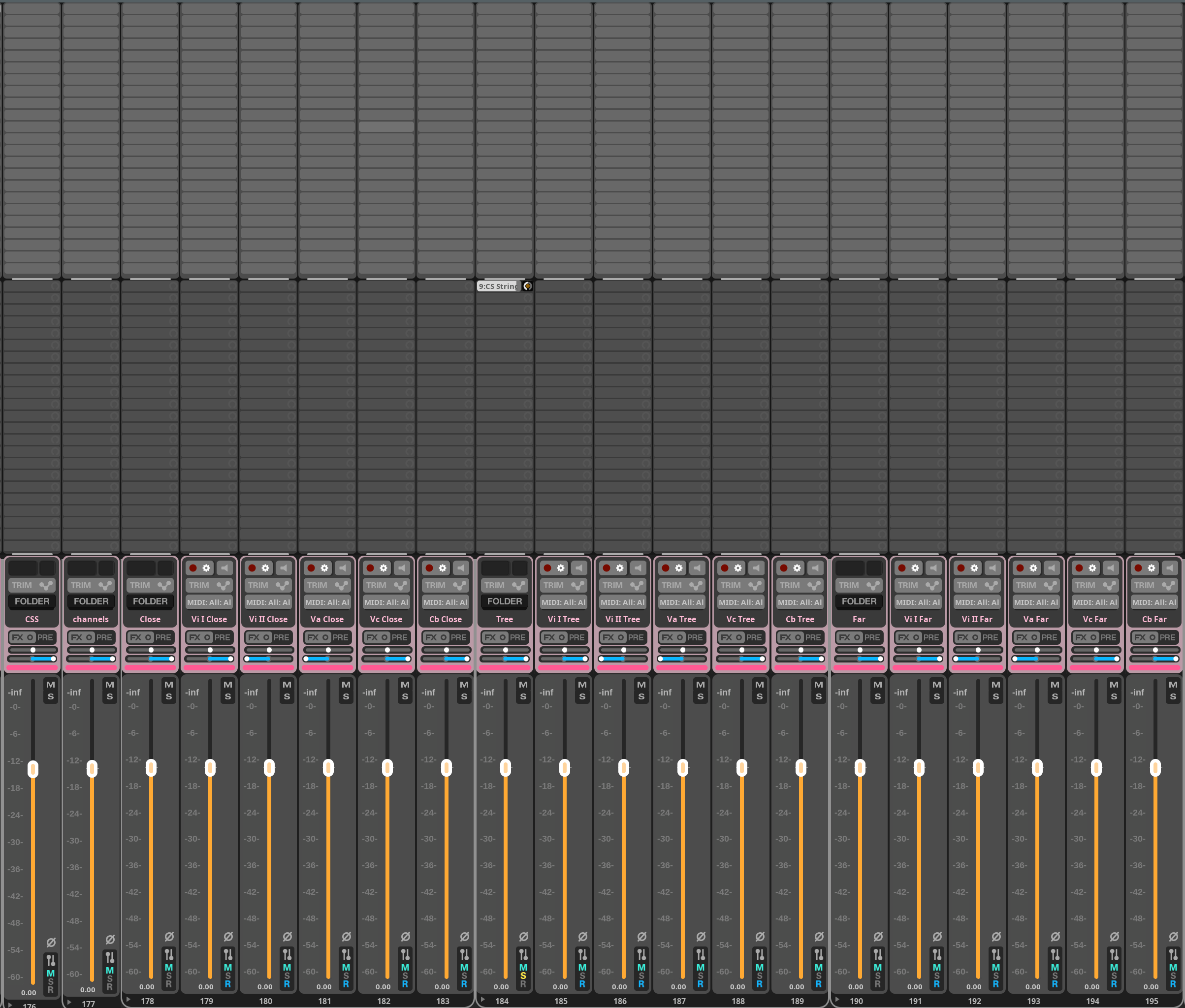Click FOLDER button on the Far strip
1185x1008 pixels.
pos(859,601)
